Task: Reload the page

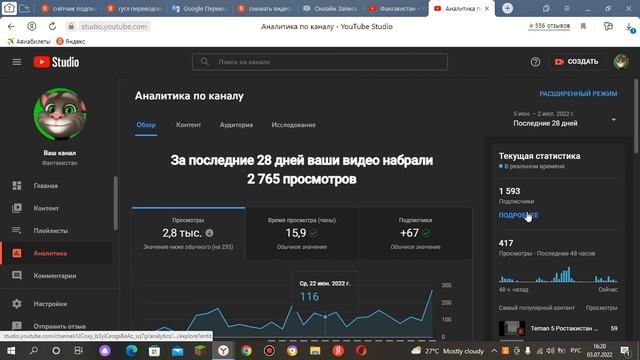Action: point(52,27)
